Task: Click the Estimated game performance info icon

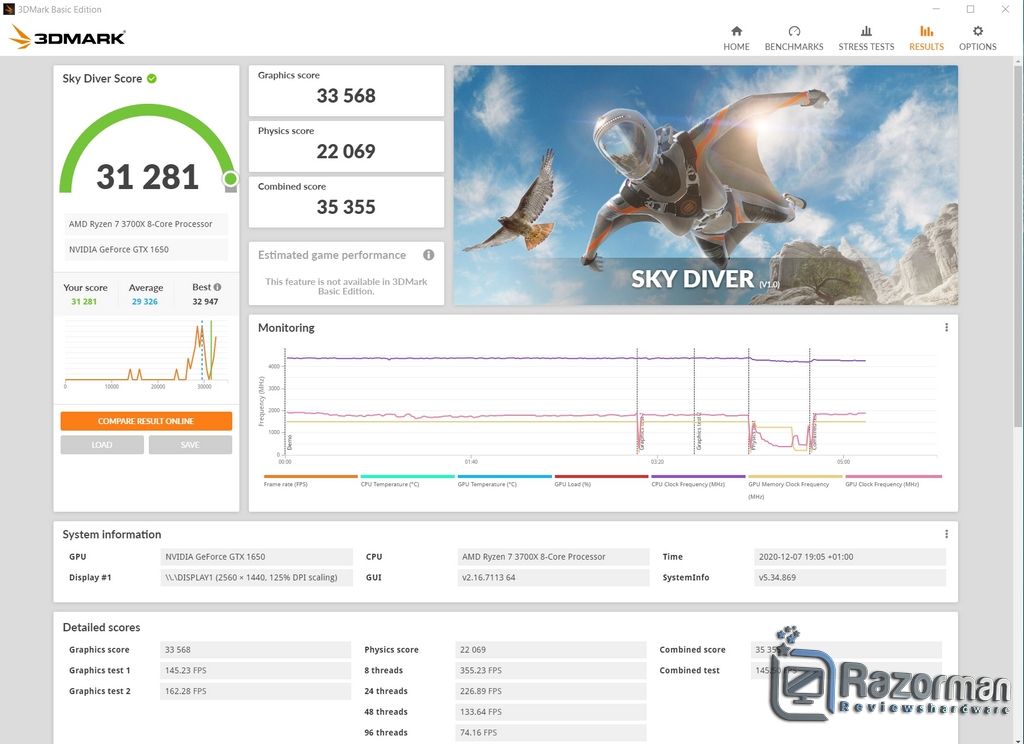Action: point(428,255)
